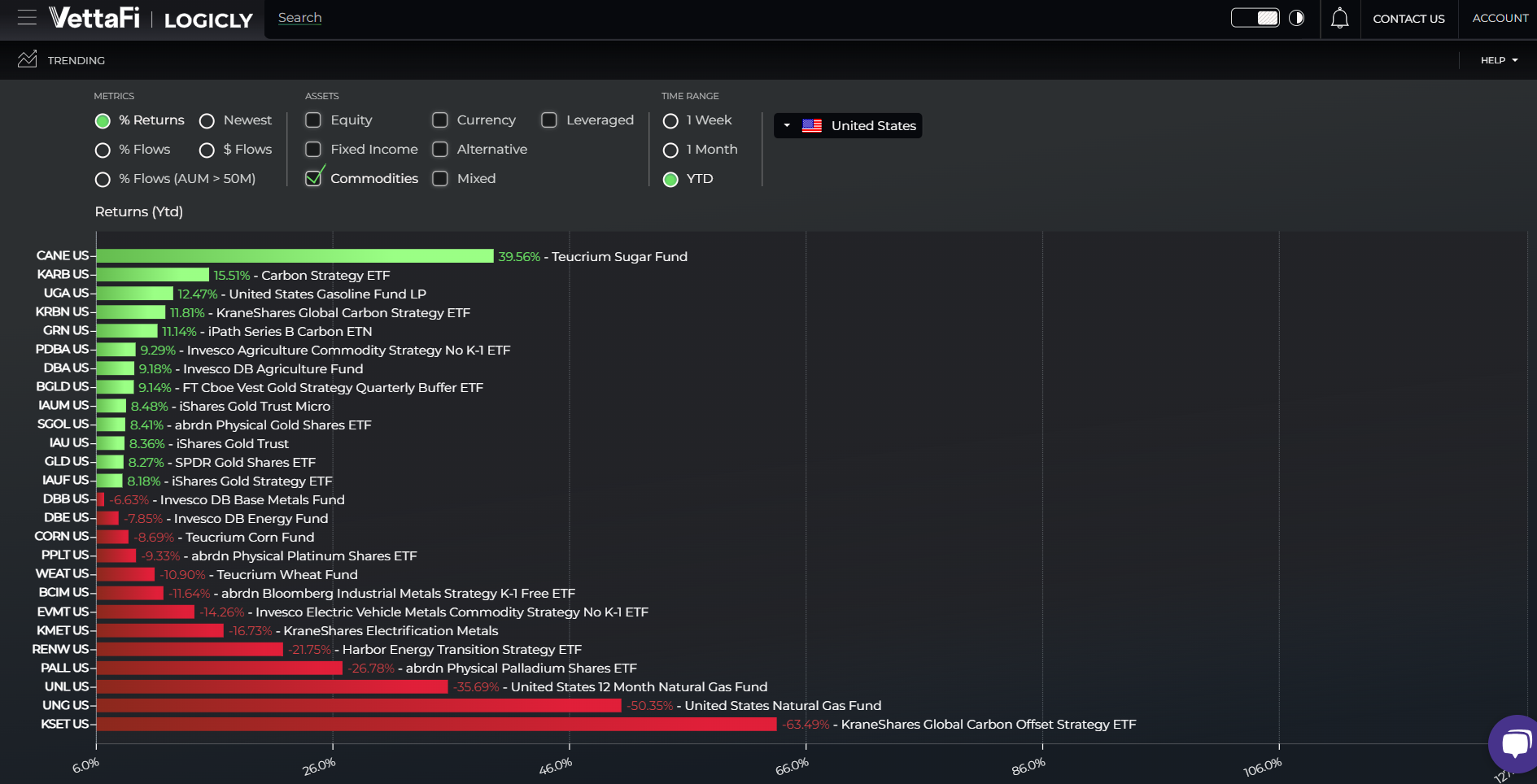Open the hamburger navigation menu

(27, 18)
